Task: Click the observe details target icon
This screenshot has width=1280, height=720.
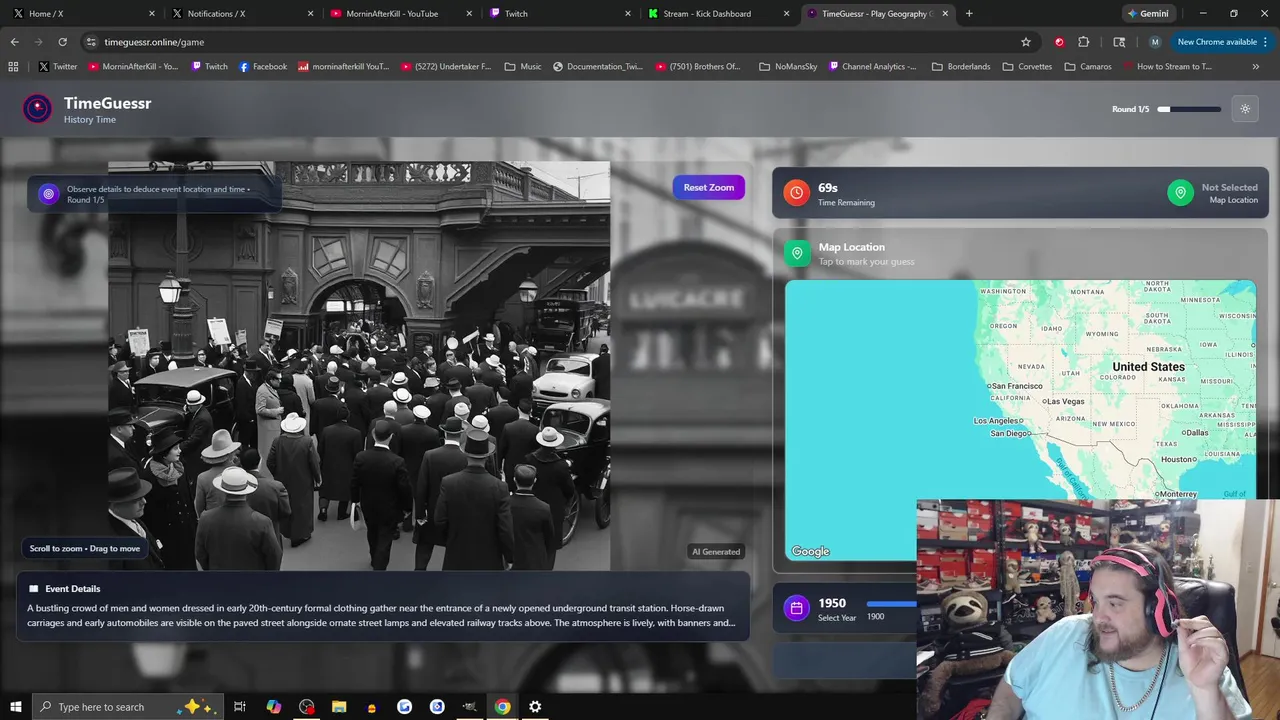Action: pyautogui.click(x=48, y=194)
